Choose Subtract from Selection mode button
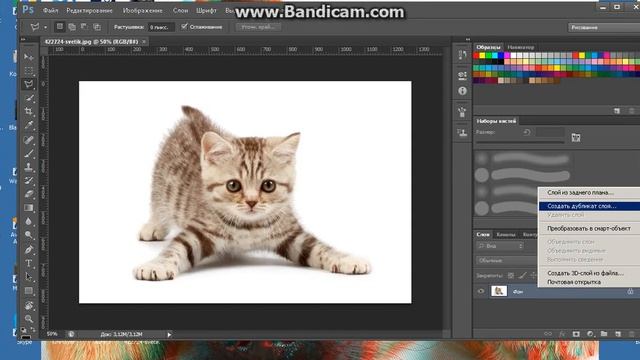This screenshot has width=640, height=360. [84, 27]
